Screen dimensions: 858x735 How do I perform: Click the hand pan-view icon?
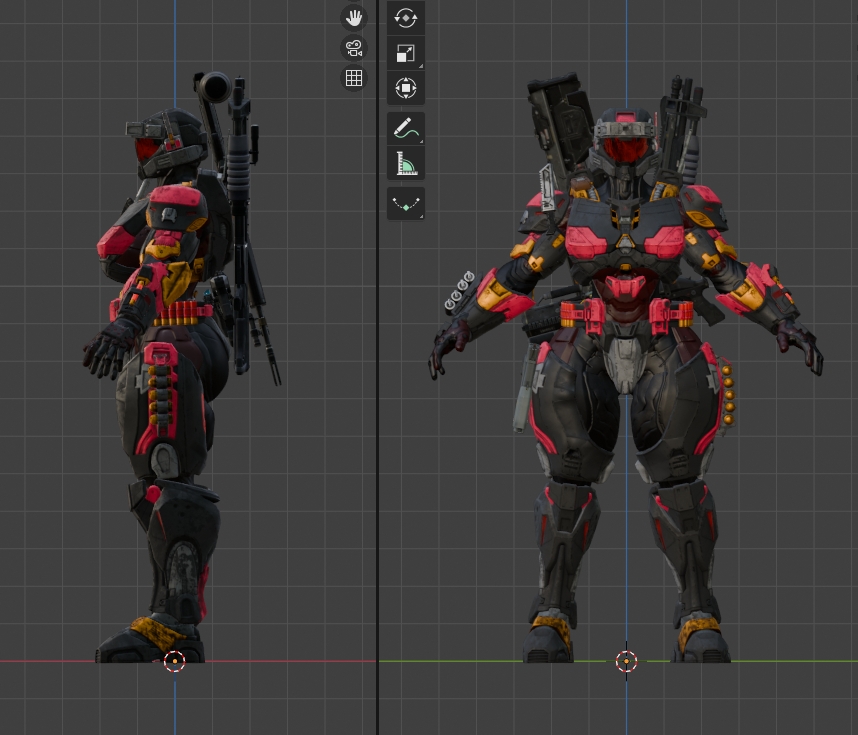point(354,18)
